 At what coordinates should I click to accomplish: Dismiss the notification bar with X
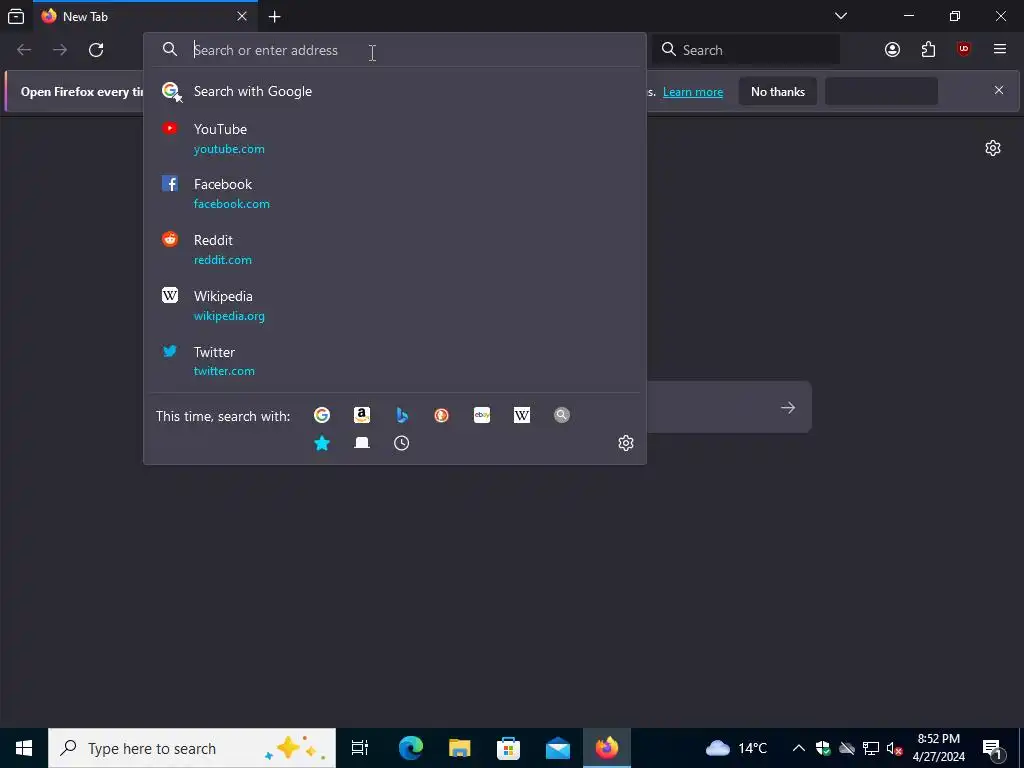click(999, 90)
